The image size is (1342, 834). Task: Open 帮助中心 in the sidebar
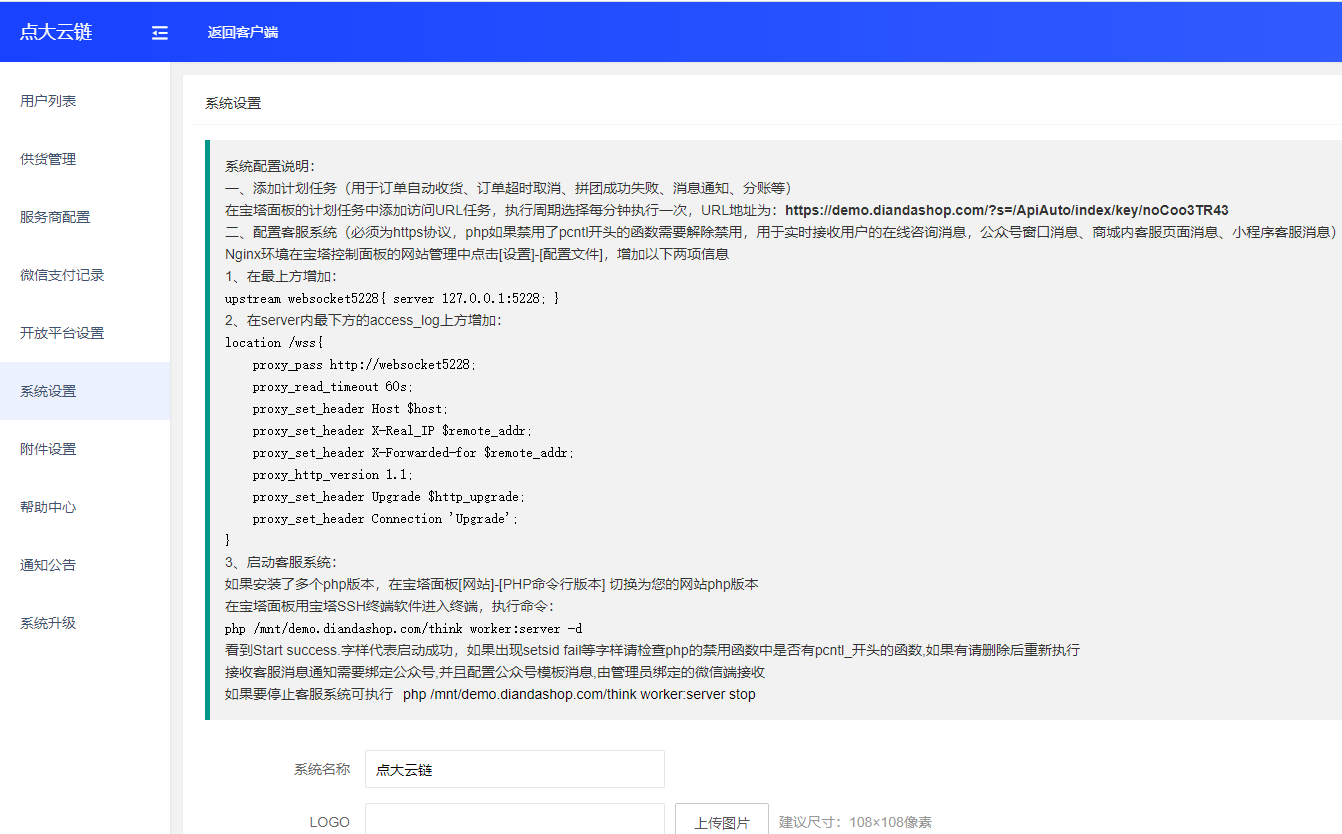click(x=85, y=507)
